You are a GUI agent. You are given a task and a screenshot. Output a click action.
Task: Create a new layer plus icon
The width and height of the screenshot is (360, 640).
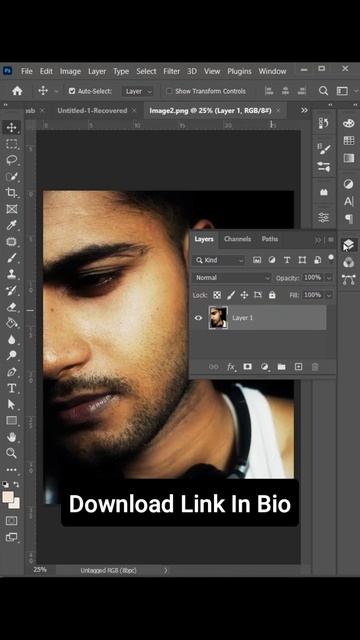point(298,367)
